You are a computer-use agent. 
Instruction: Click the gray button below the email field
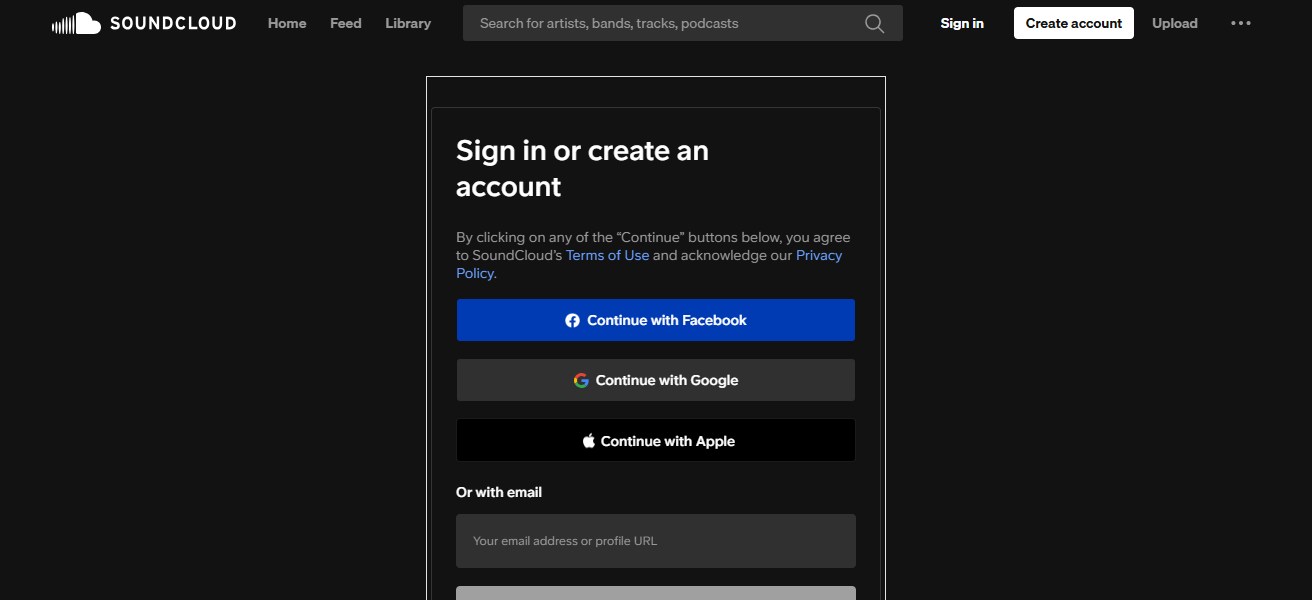[x=655, y=593]
